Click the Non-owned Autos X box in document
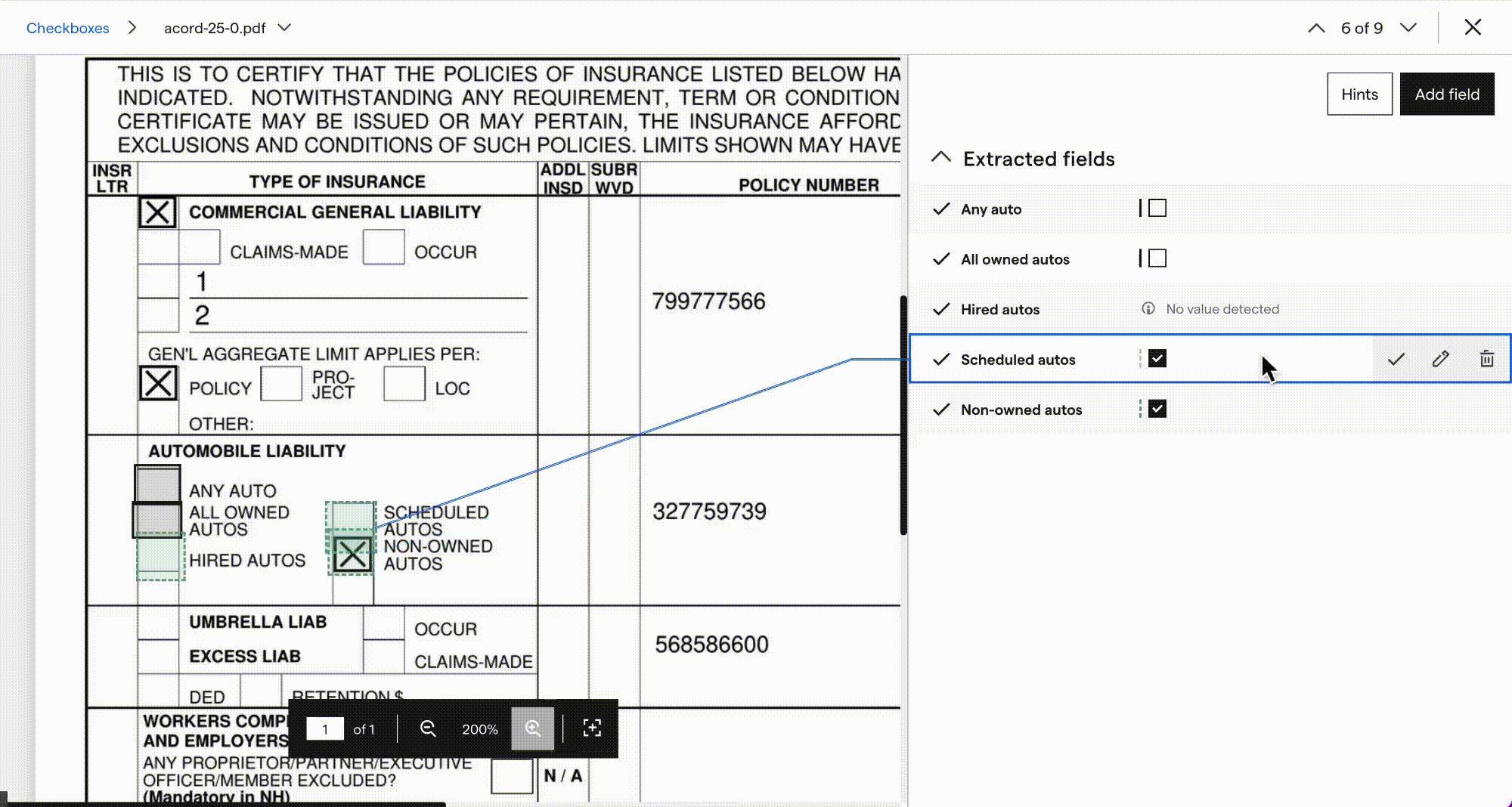The width and height of the screenshot is (1512, 807). (x=352, y=555)
